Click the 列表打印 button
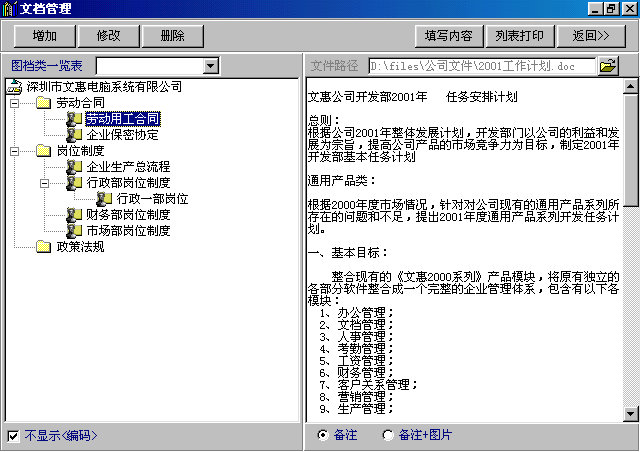 click(x=520, y=36)
